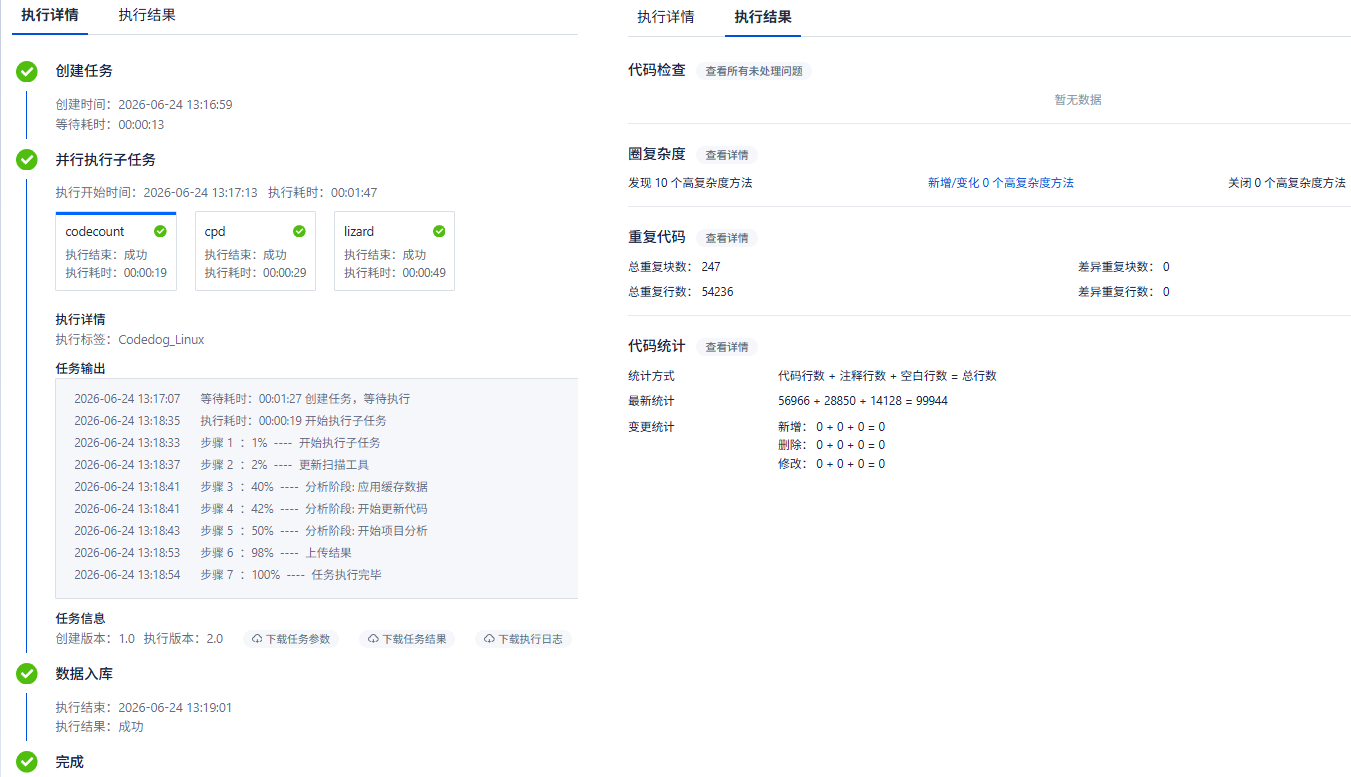
Task: Download task parameters via 下载任务参数
Action: pyautogui.click(x=290, y=639)
